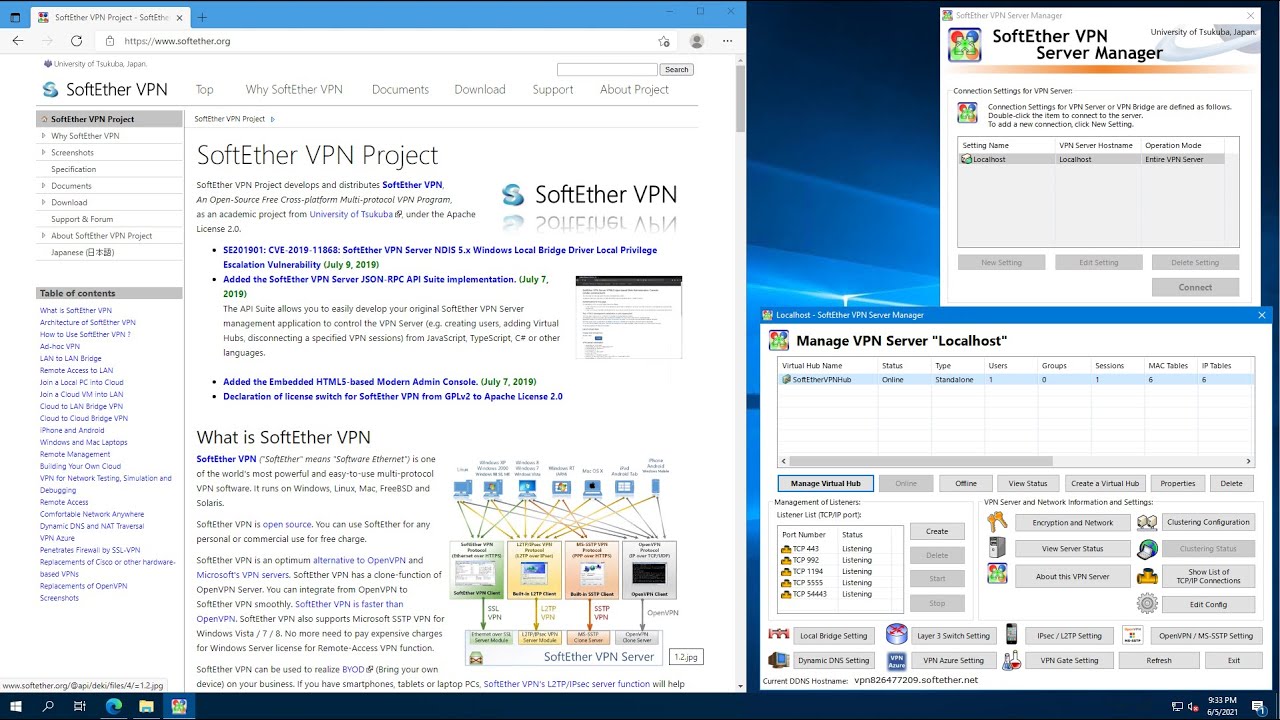Screen dimensions: 1280x720
Task: Click Connect button in Server Manager window
Action: 1195,287
